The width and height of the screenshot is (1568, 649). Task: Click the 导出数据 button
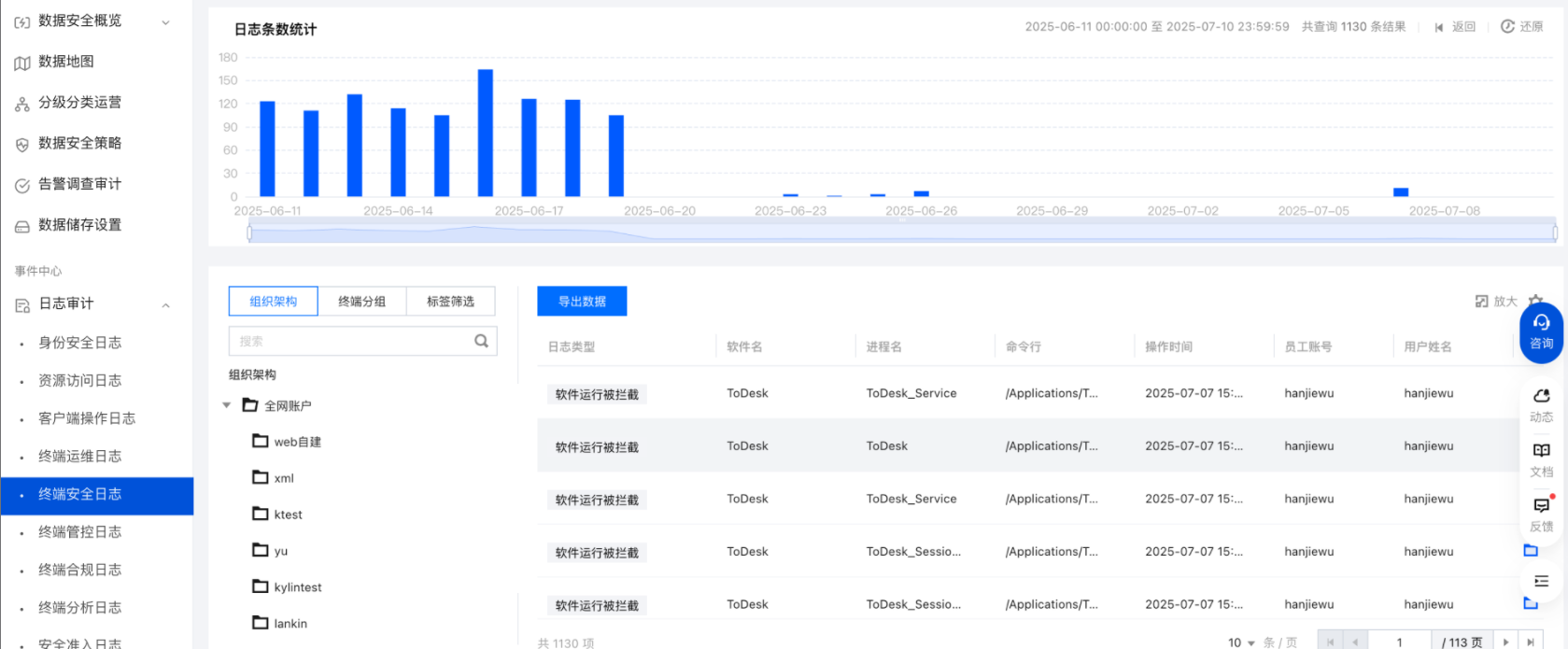coord(582,302)
